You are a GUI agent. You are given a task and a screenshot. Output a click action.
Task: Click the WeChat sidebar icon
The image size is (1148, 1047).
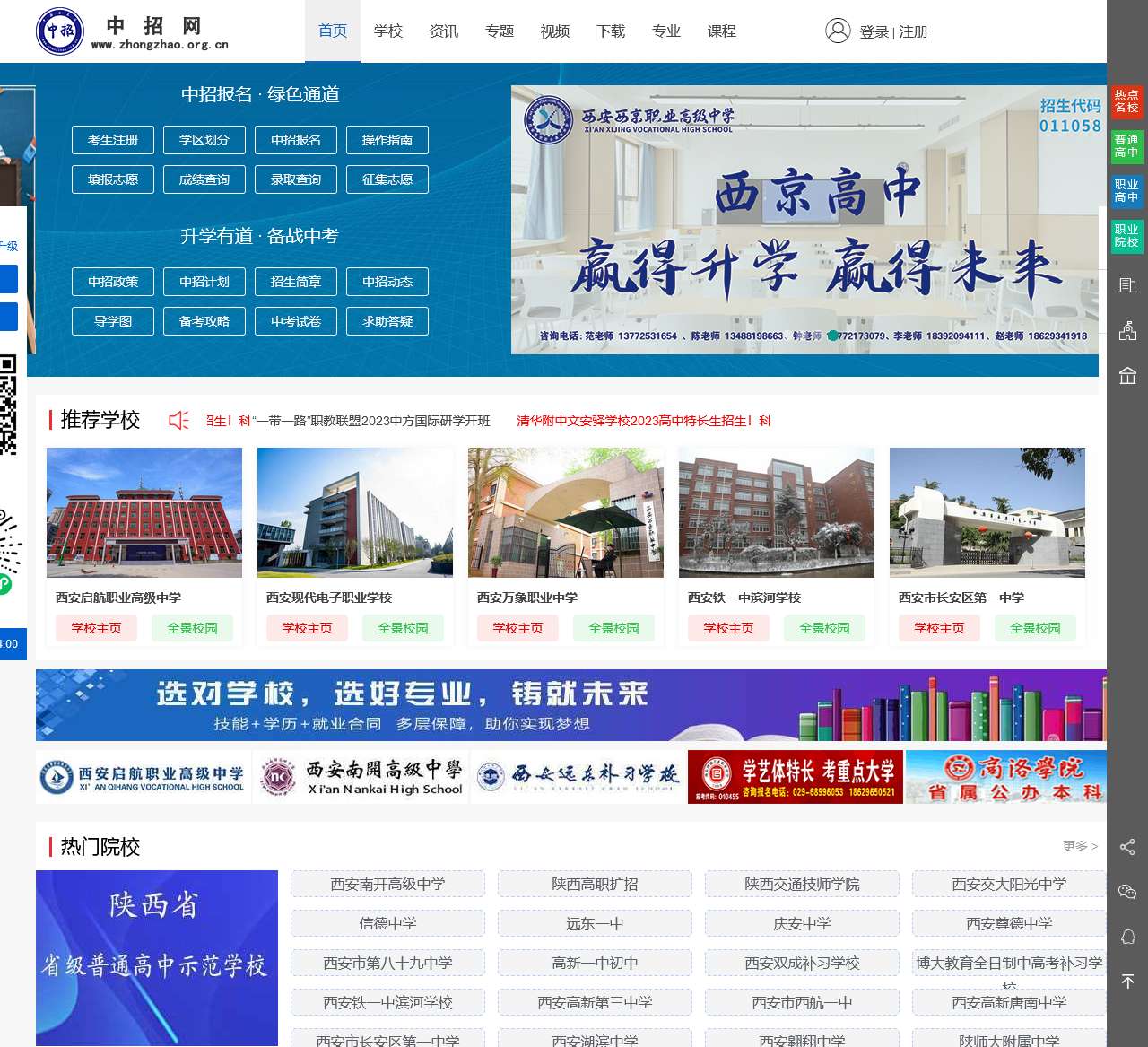pos(1127,891)
